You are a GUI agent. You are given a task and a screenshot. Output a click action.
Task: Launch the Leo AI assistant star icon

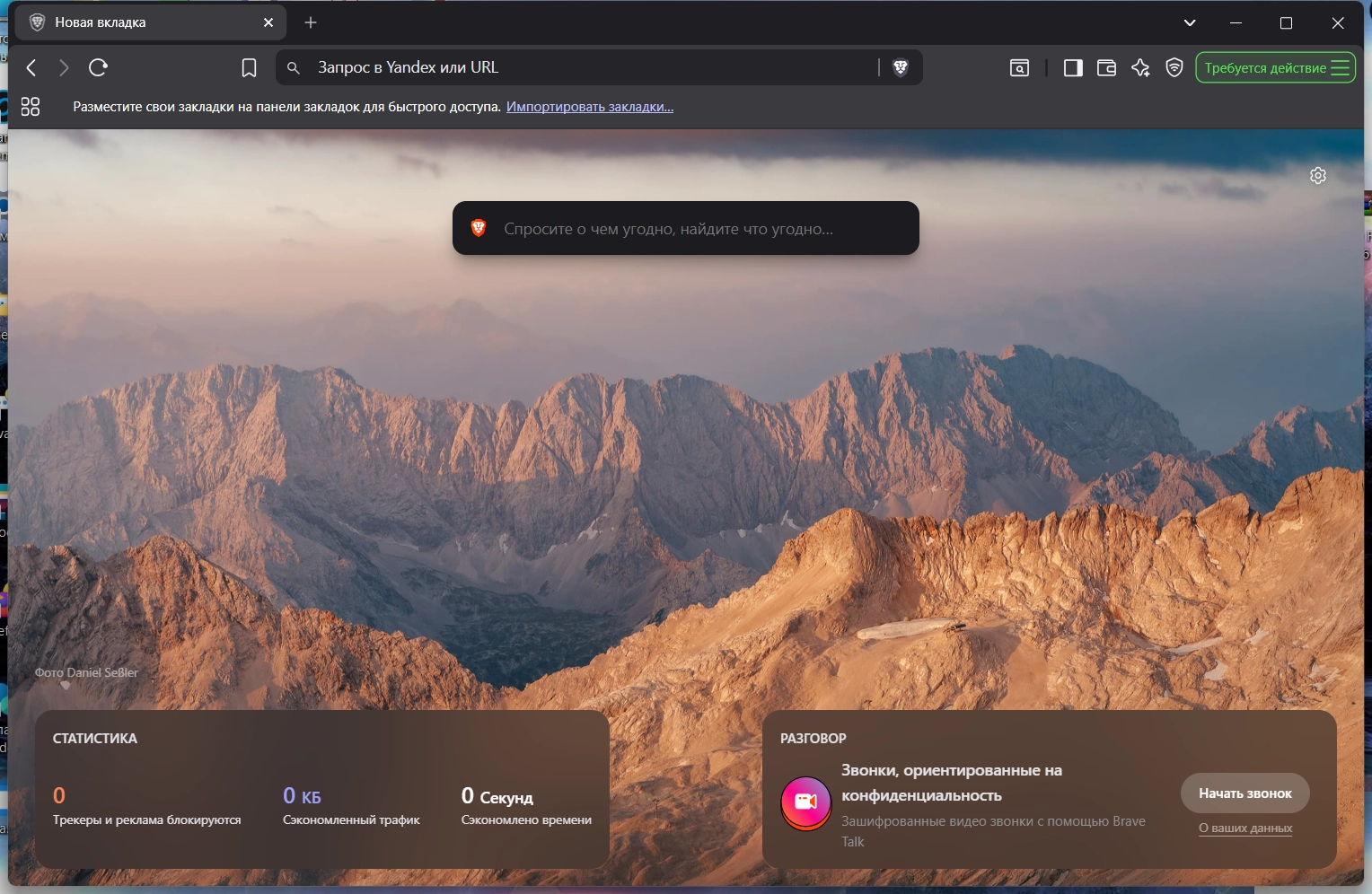click(1140, 68)
